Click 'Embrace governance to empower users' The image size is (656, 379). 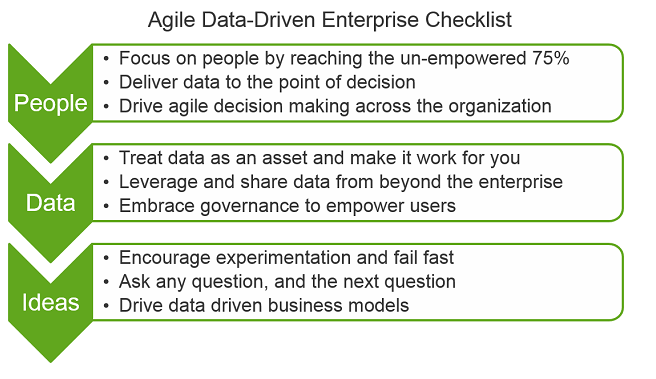click(x=287, y=206)
